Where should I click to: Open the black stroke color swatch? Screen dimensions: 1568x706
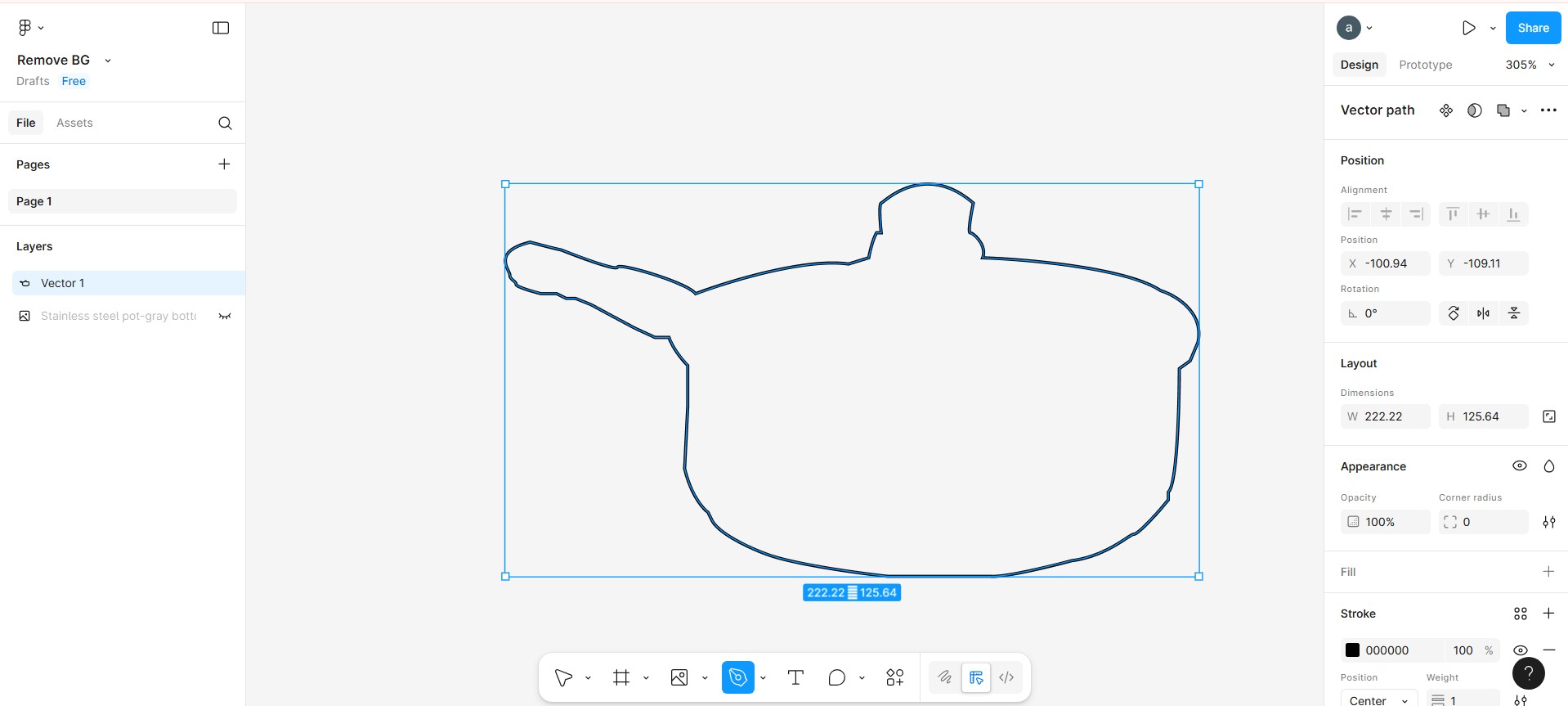pyautogui.click(x=1352, y=650)
